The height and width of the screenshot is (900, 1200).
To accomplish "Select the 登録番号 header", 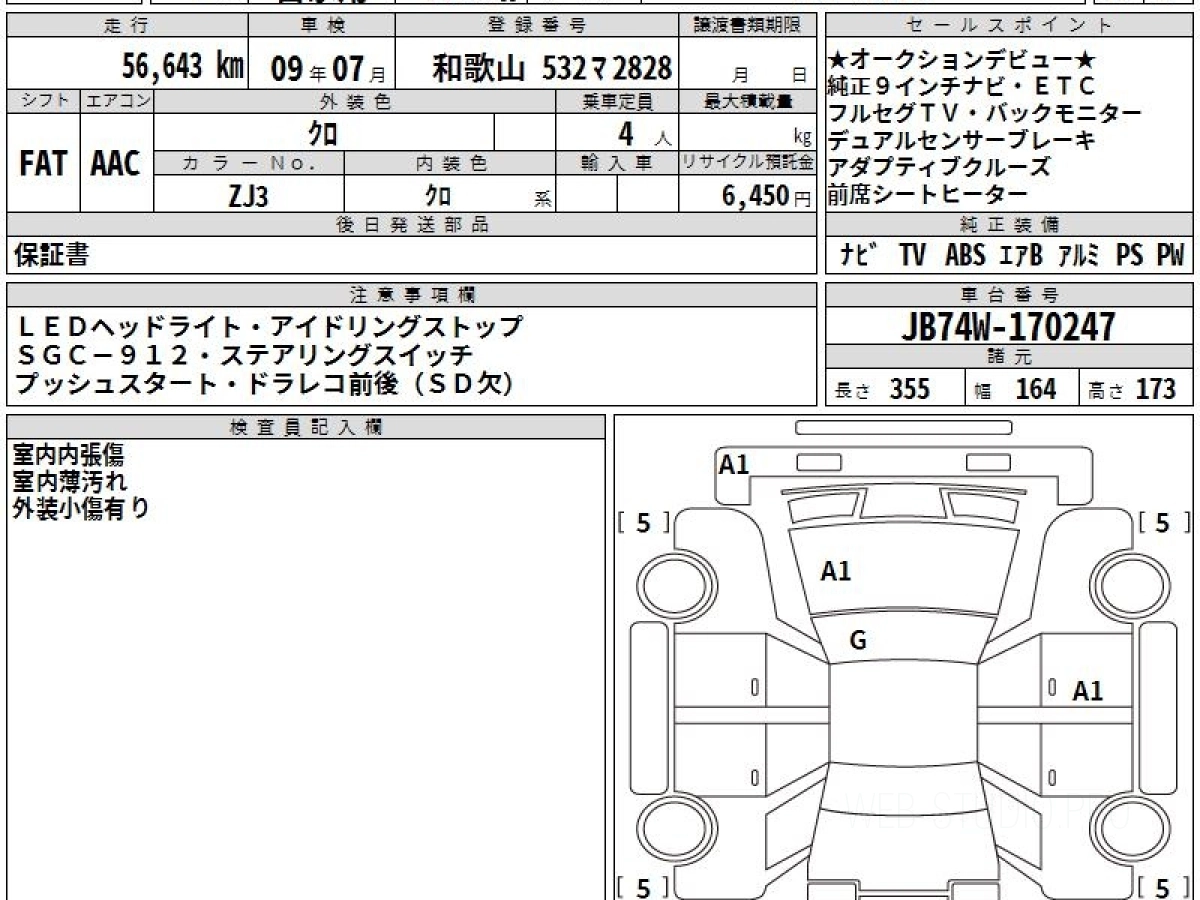I will click(538, 26).
